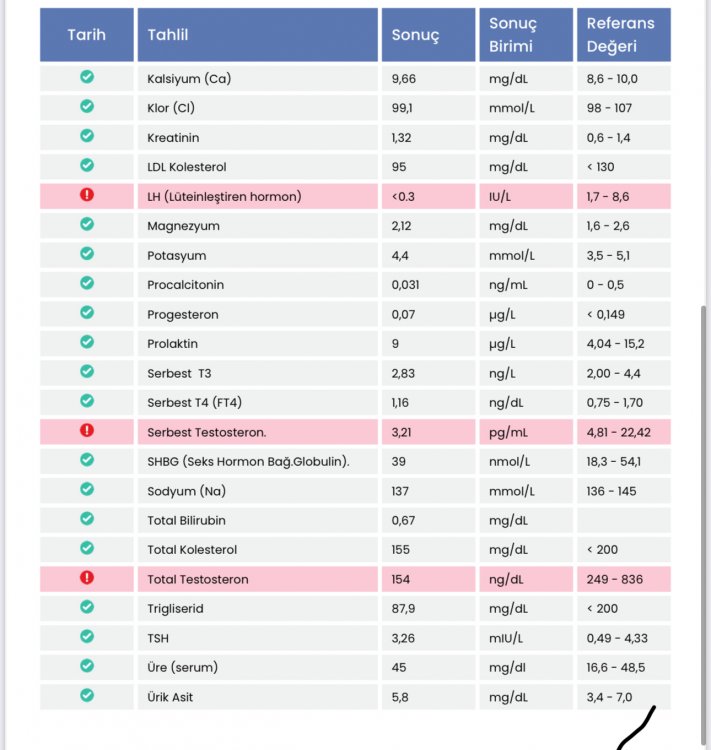Click the green checkmark next to Kalsiyum (Ca)
The height and width of the screenshot is (750, 711).
87,77
